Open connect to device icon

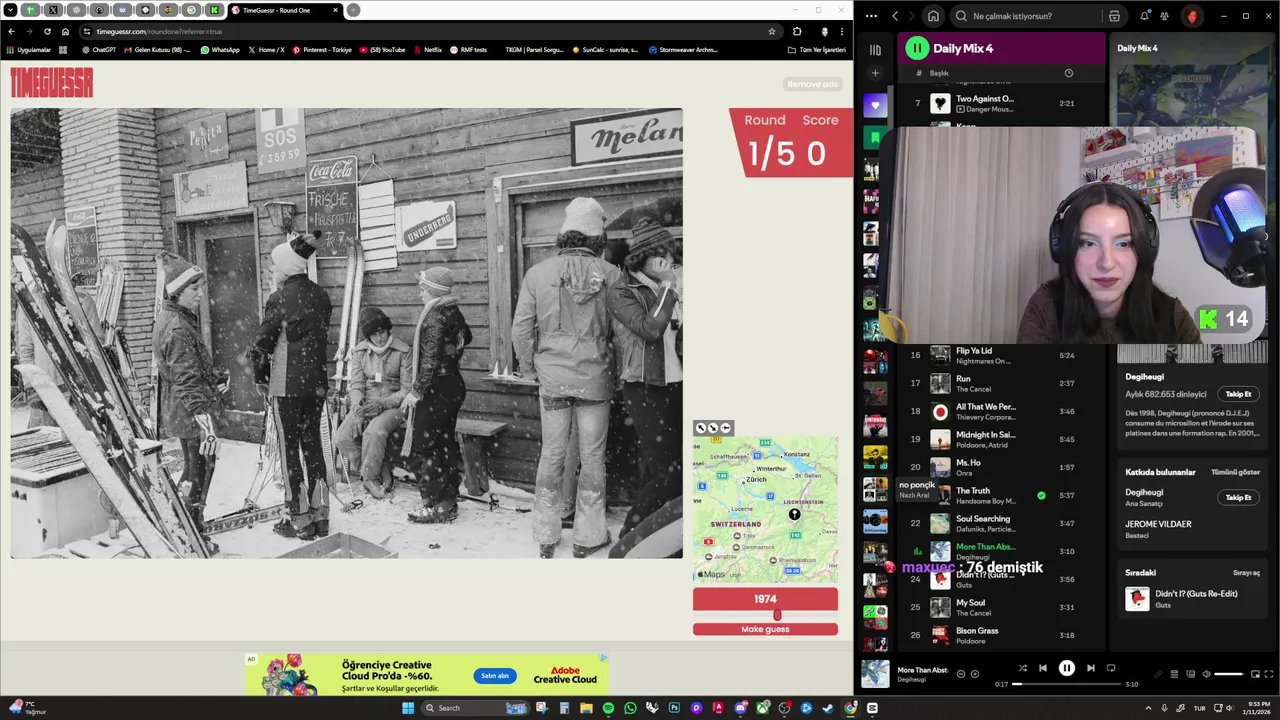tap(1190, 674)
